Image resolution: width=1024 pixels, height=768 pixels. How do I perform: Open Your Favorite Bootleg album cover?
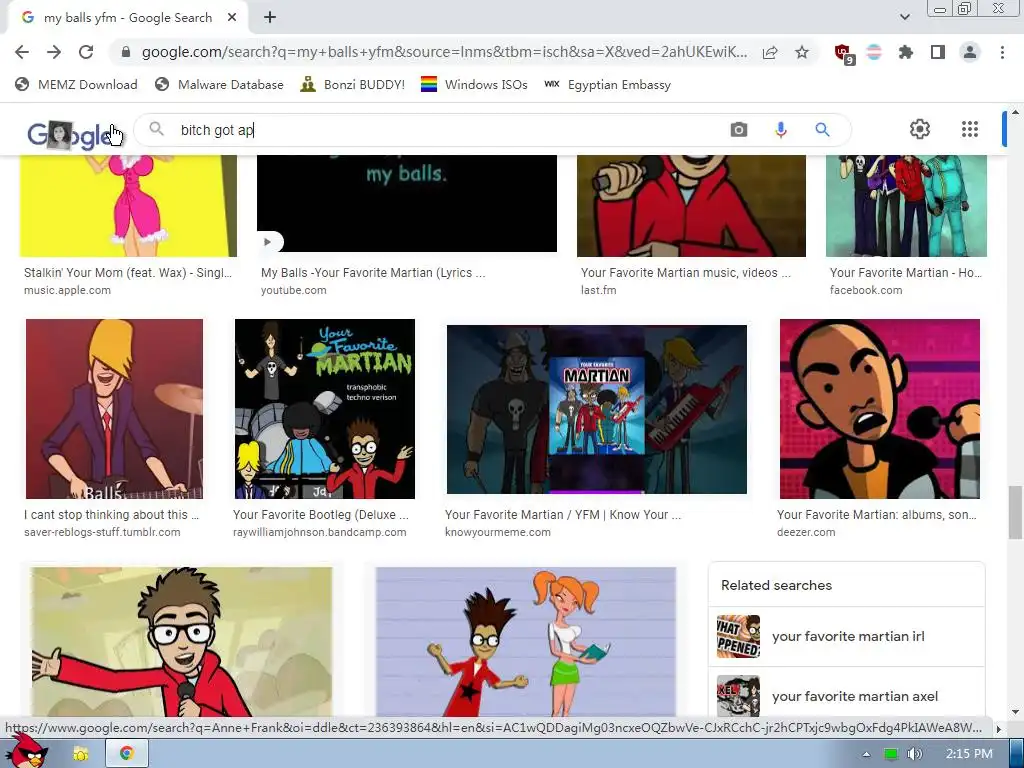click(325, 409)
